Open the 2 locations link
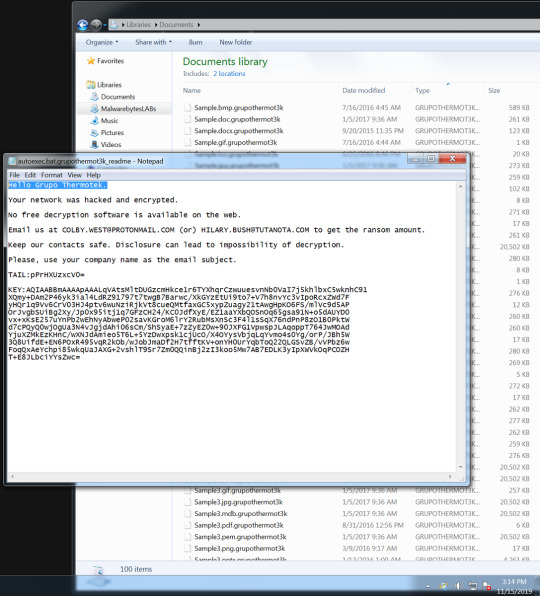The width and height of the screenshot is (540, 596). pyautogui.click(x=229, y=74)
